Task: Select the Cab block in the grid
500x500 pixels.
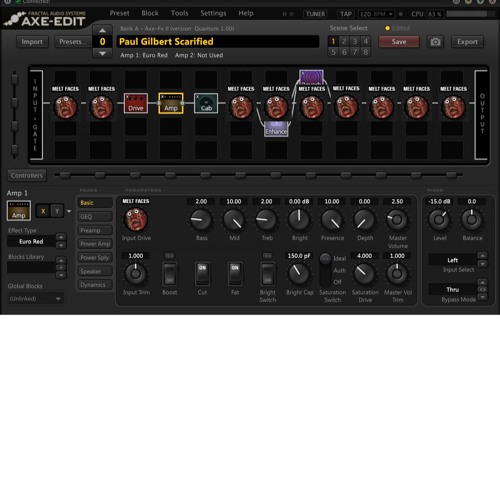Action: click(x=206, y=103)
